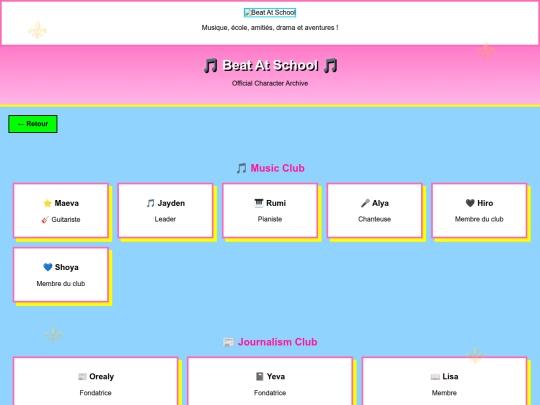Click the Beat At School logo image
The width and height of the screenshot is (540, 405).
coord(270,13)
